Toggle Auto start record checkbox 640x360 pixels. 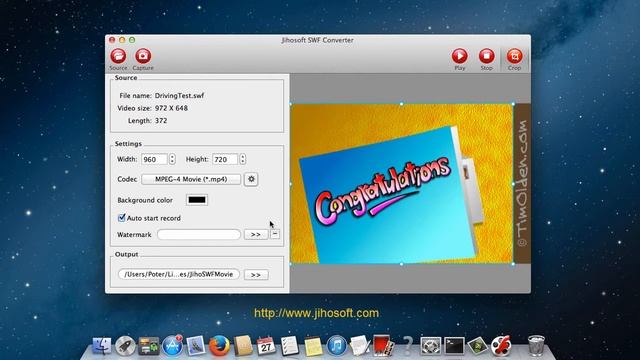pyautogui.click(x=122, y=218)
